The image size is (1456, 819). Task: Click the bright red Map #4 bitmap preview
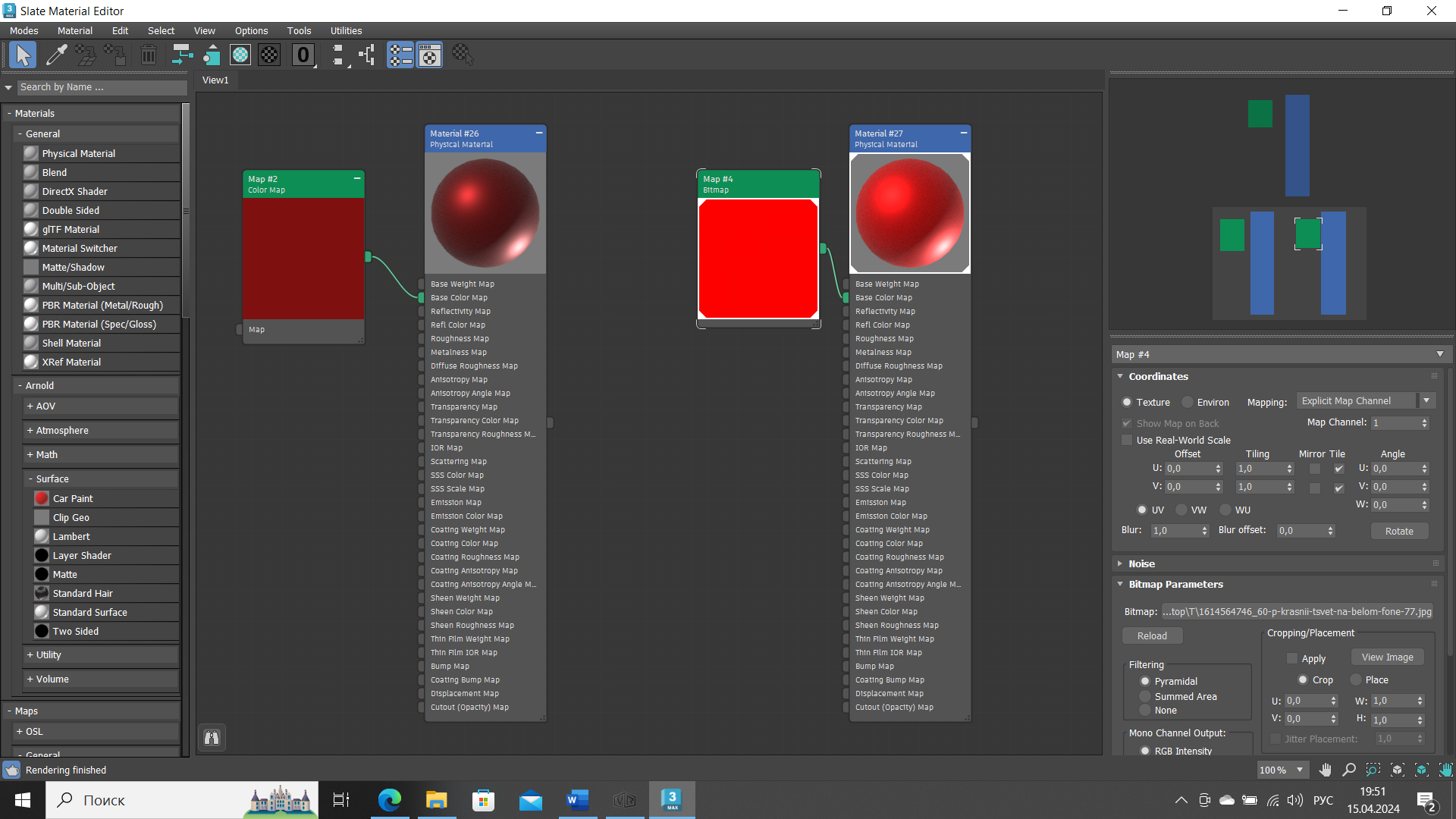click(x=758, y=259)
